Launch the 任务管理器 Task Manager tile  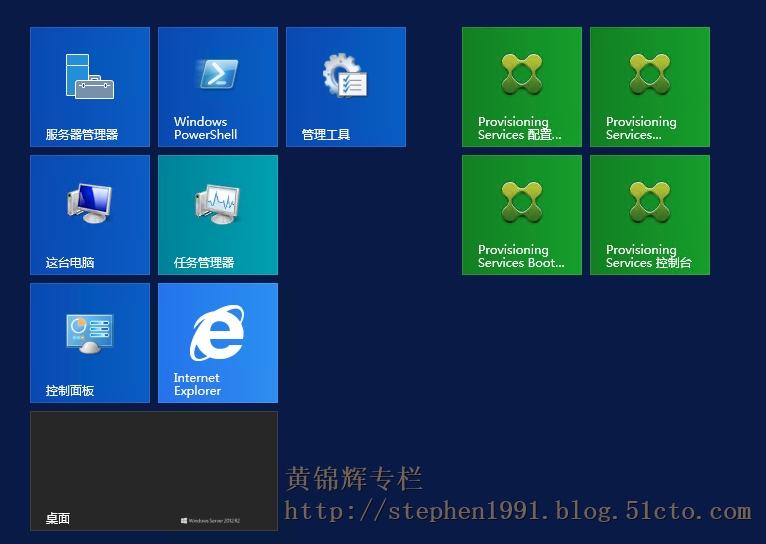point(218,215)
